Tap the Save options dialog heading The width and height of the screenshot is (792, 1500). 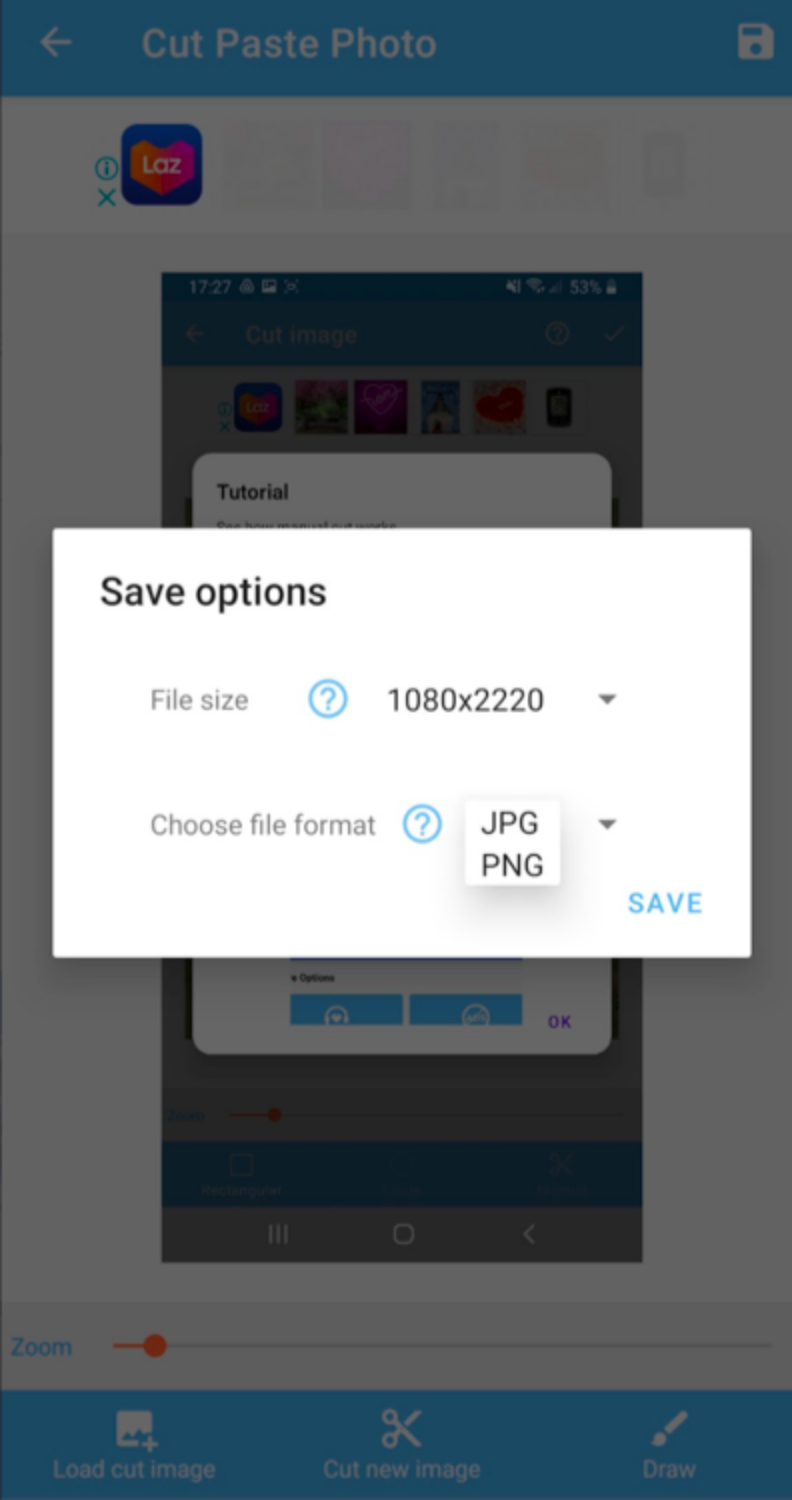pos(213,592)
